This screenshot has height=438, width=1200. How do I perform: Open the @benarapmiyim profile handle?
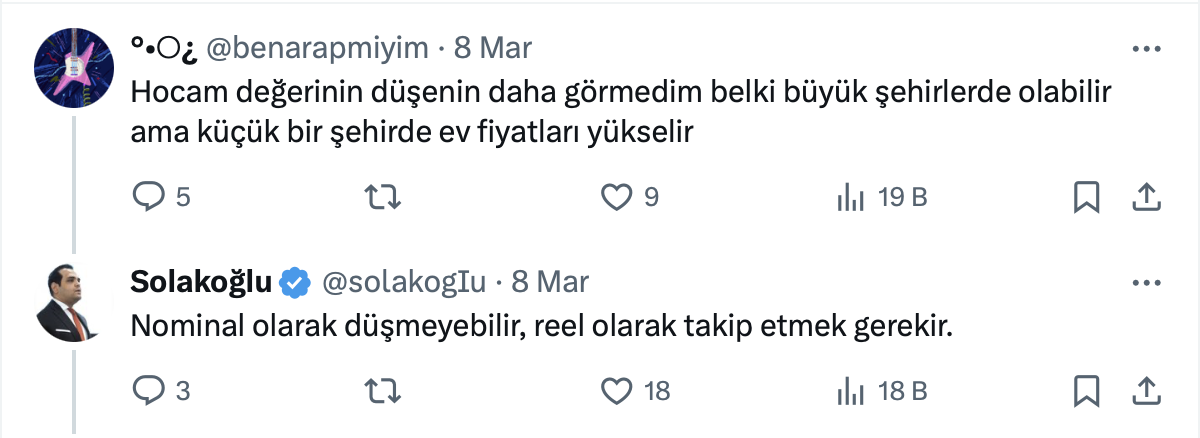point(317,48)
